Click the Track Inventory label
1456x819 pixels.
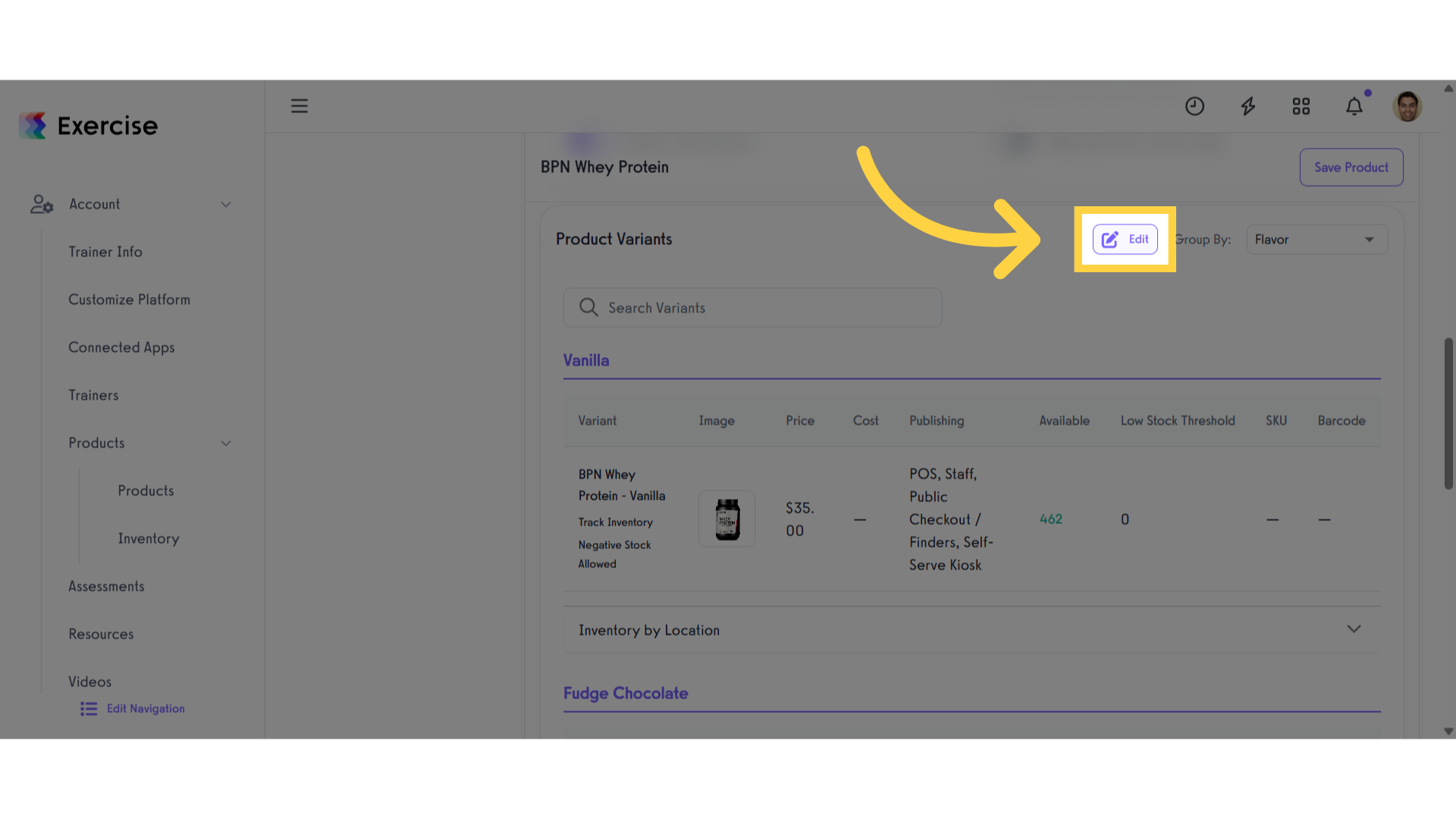tap(615, 522)
